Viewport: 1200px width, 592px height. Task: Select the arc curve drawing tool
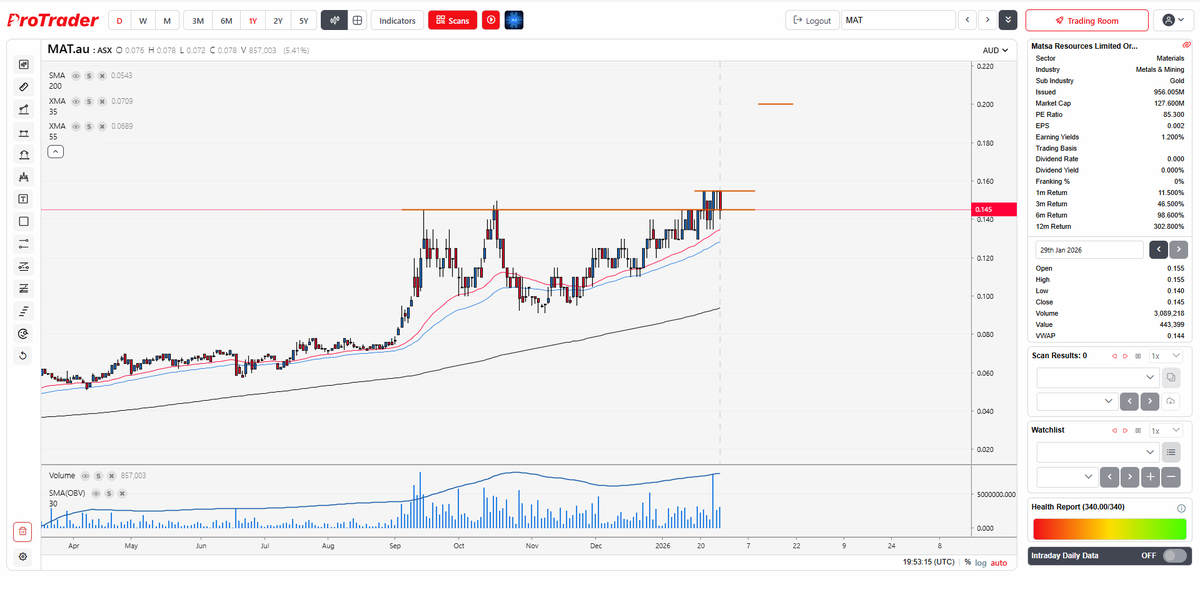point(23,155)
